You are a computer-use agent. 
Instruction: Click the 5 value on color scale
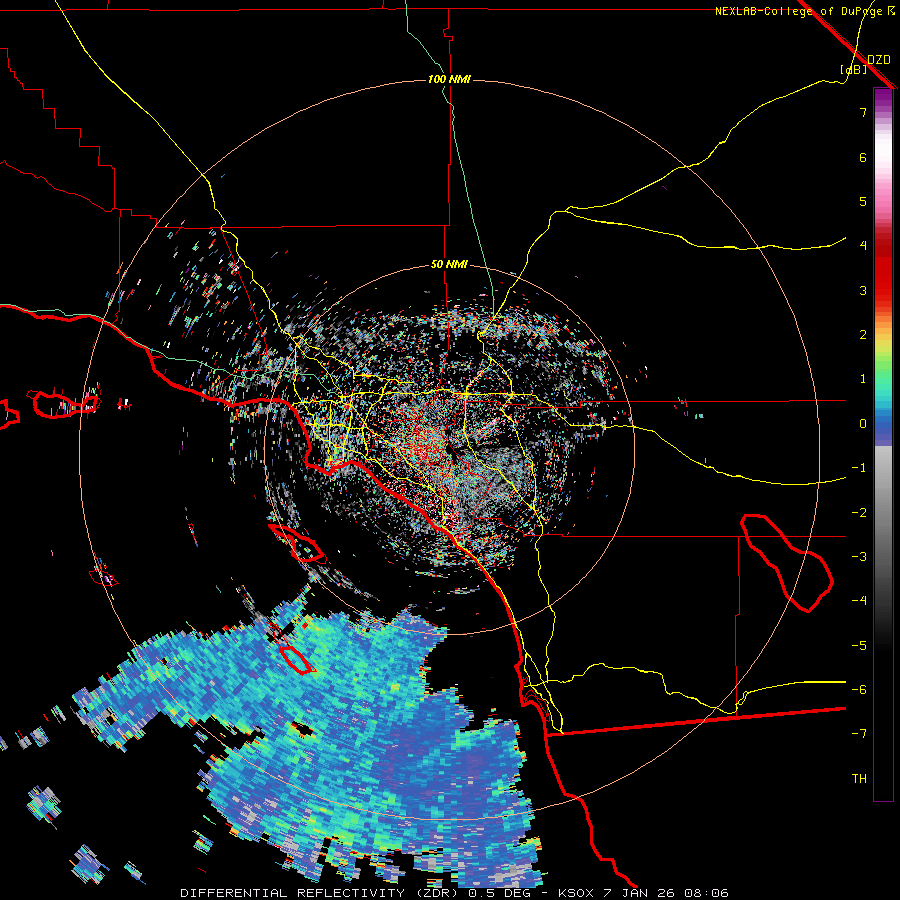tap(863, 201)
